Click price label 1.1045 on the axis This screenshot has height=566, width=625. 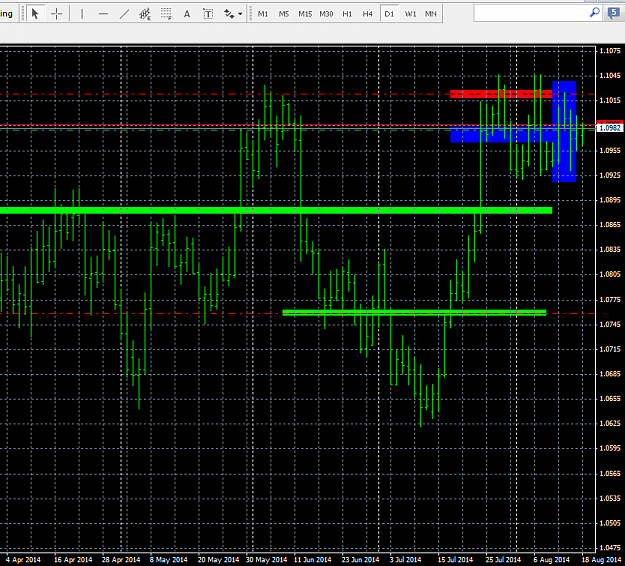pos(610,76)
